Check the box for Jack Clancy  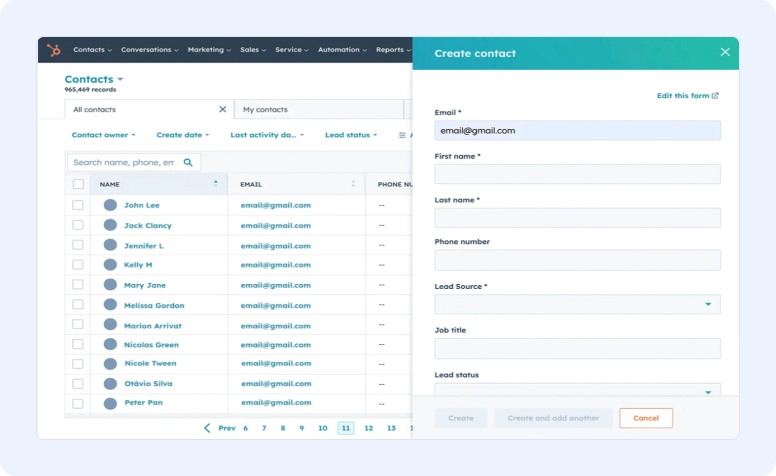(x=78, y=225)
